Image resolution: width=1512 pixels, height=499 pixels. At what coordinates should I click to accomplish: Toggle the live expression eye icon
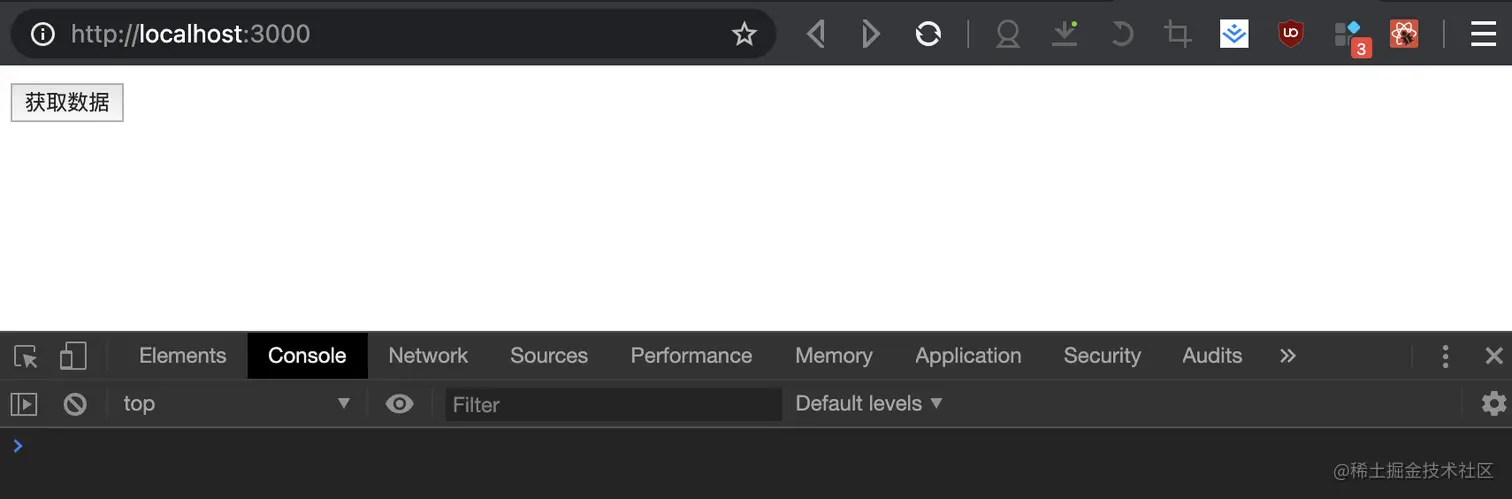[399, 404]
